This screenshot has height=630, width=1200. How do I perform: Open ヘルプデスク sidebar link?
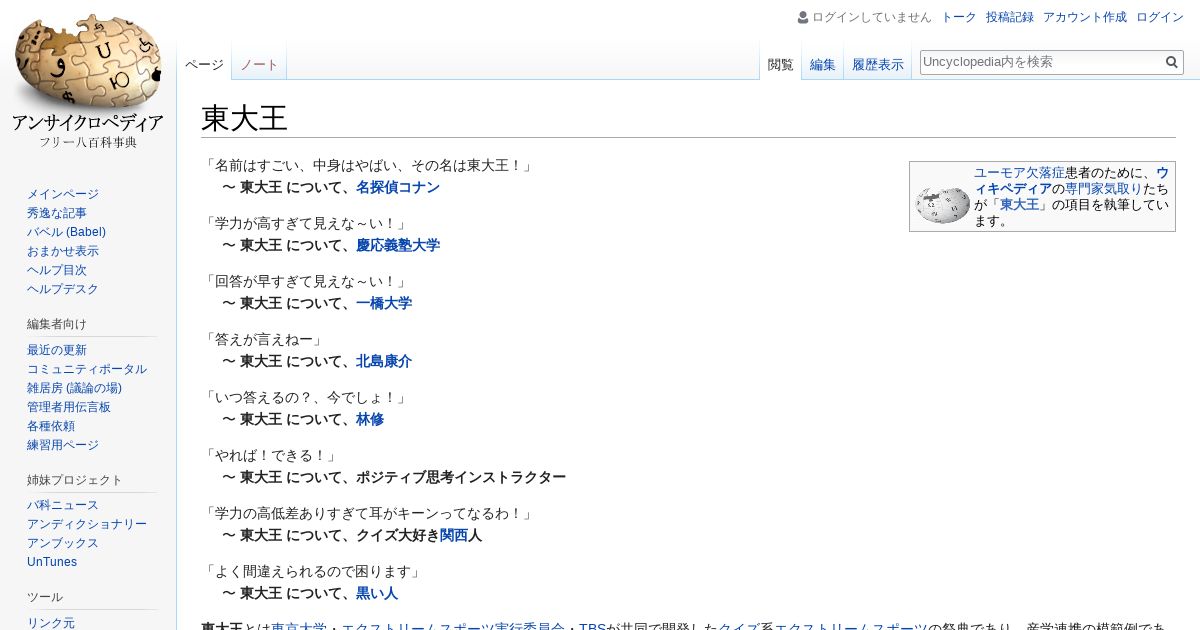coord(63,289)
